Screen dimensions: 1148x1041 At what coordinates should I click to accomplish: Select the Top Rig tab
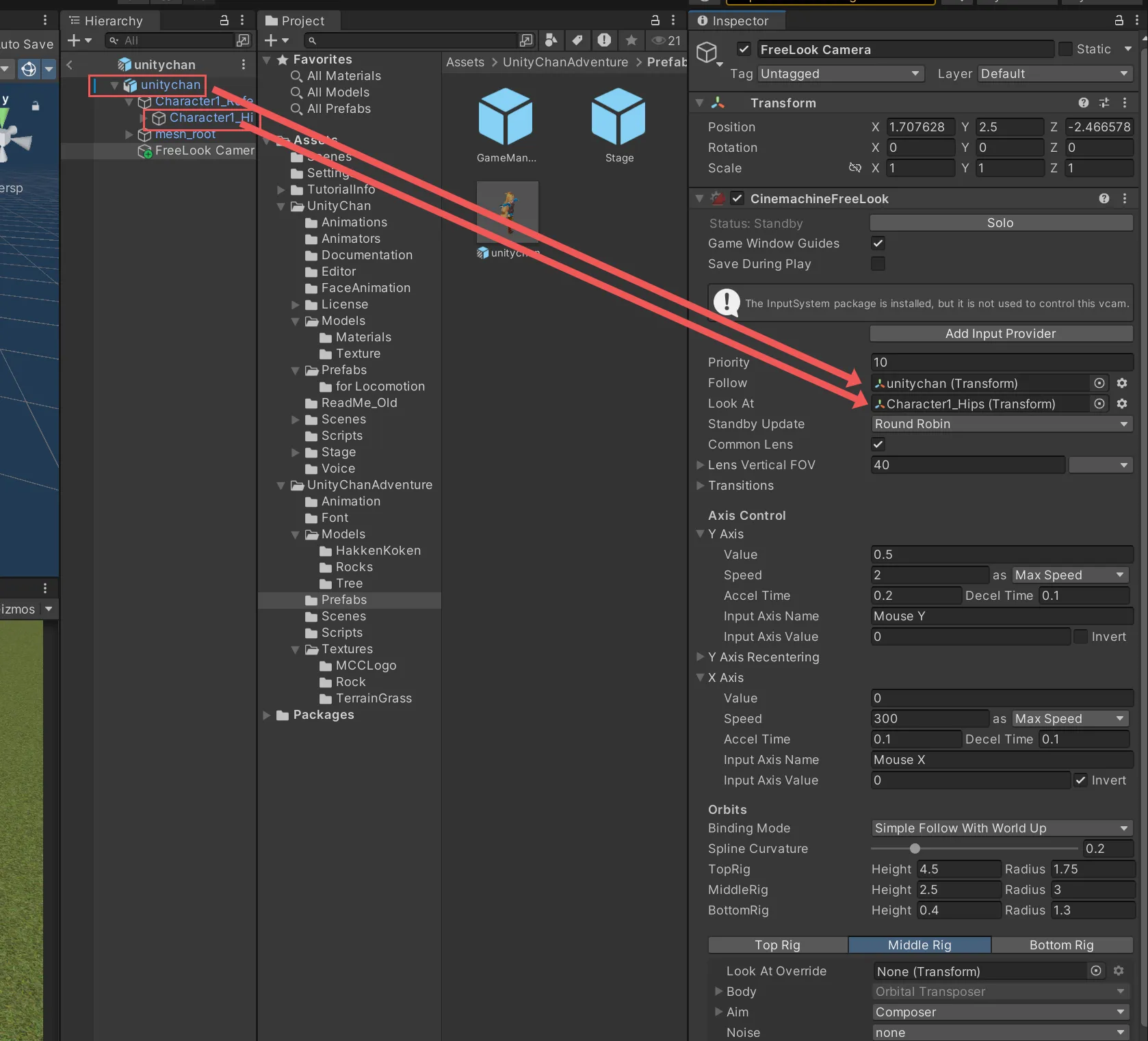point(778,945)
